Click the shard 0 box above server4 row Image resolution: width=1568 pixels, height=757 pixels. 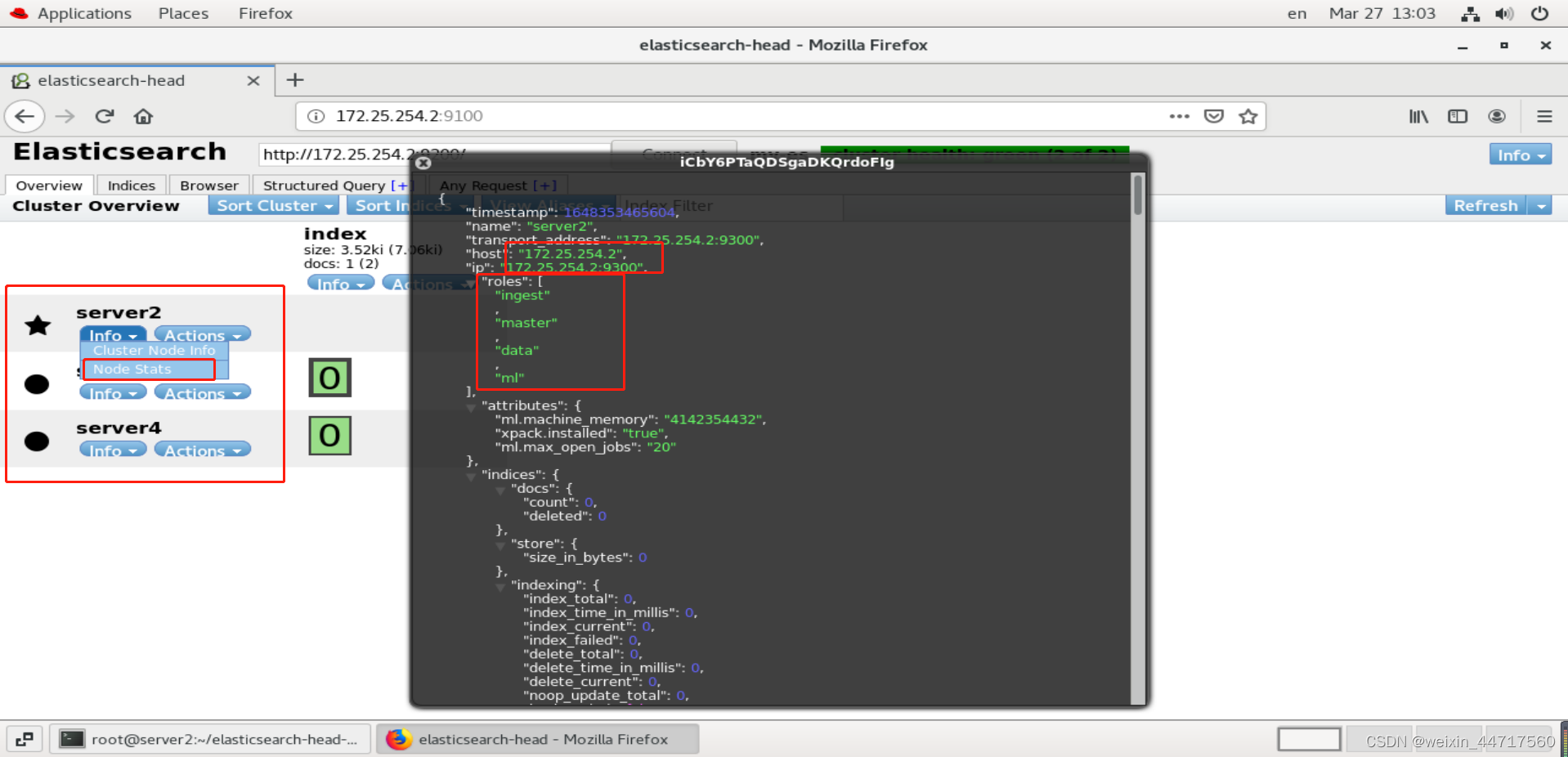click(329, 378)
